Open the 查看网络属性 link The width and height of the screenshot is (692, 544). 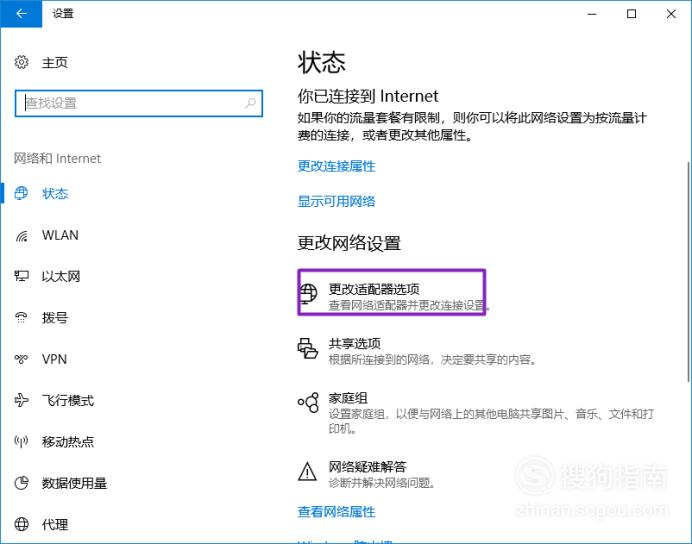click(x=336, y=512)
